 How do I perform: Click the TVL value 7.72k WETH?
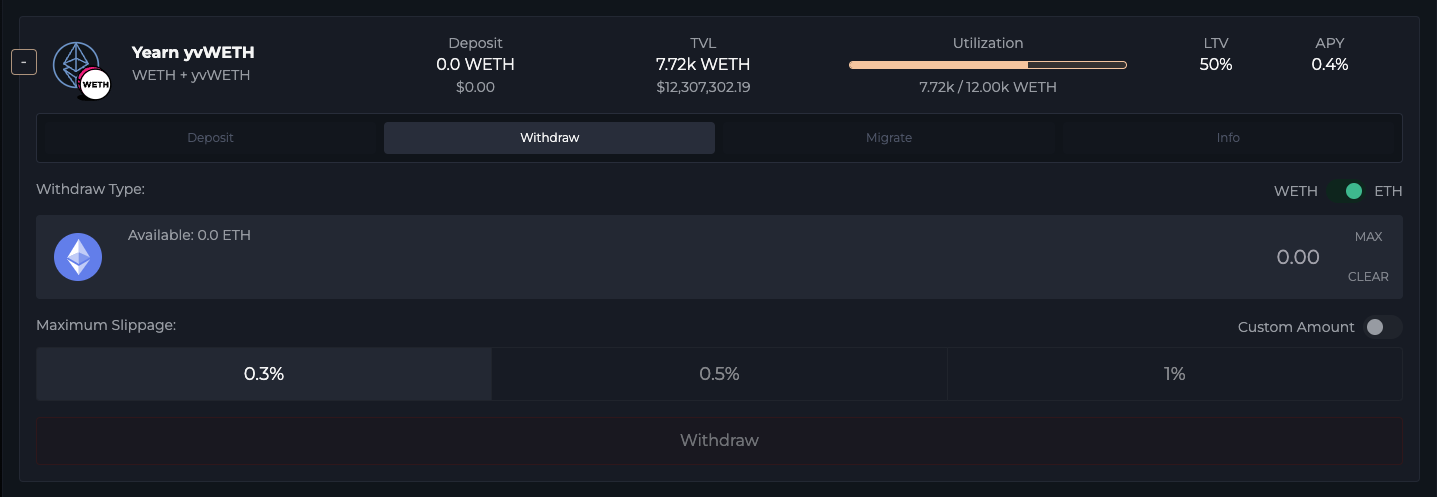[x=703, y=65]
